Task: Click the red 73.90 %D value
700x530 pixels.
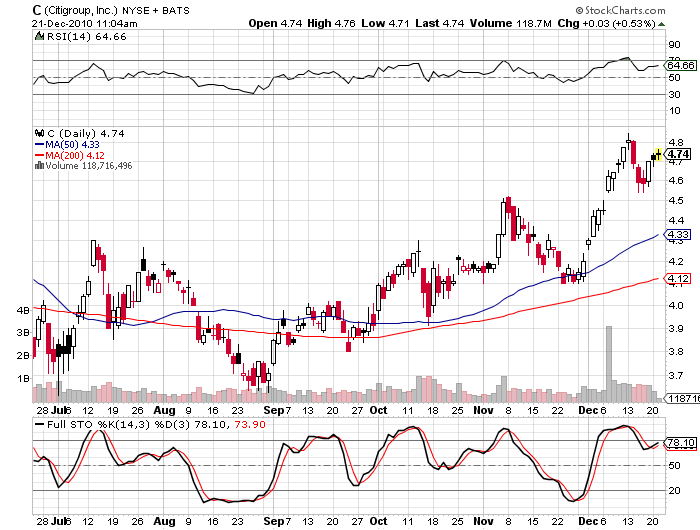Action: coord(250,424)
